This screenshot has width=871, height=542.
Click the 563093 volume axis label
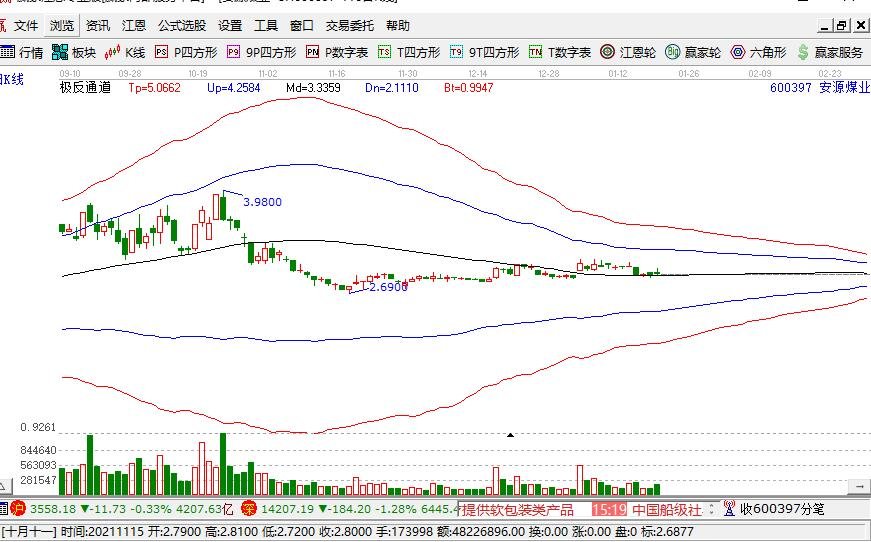38,465
